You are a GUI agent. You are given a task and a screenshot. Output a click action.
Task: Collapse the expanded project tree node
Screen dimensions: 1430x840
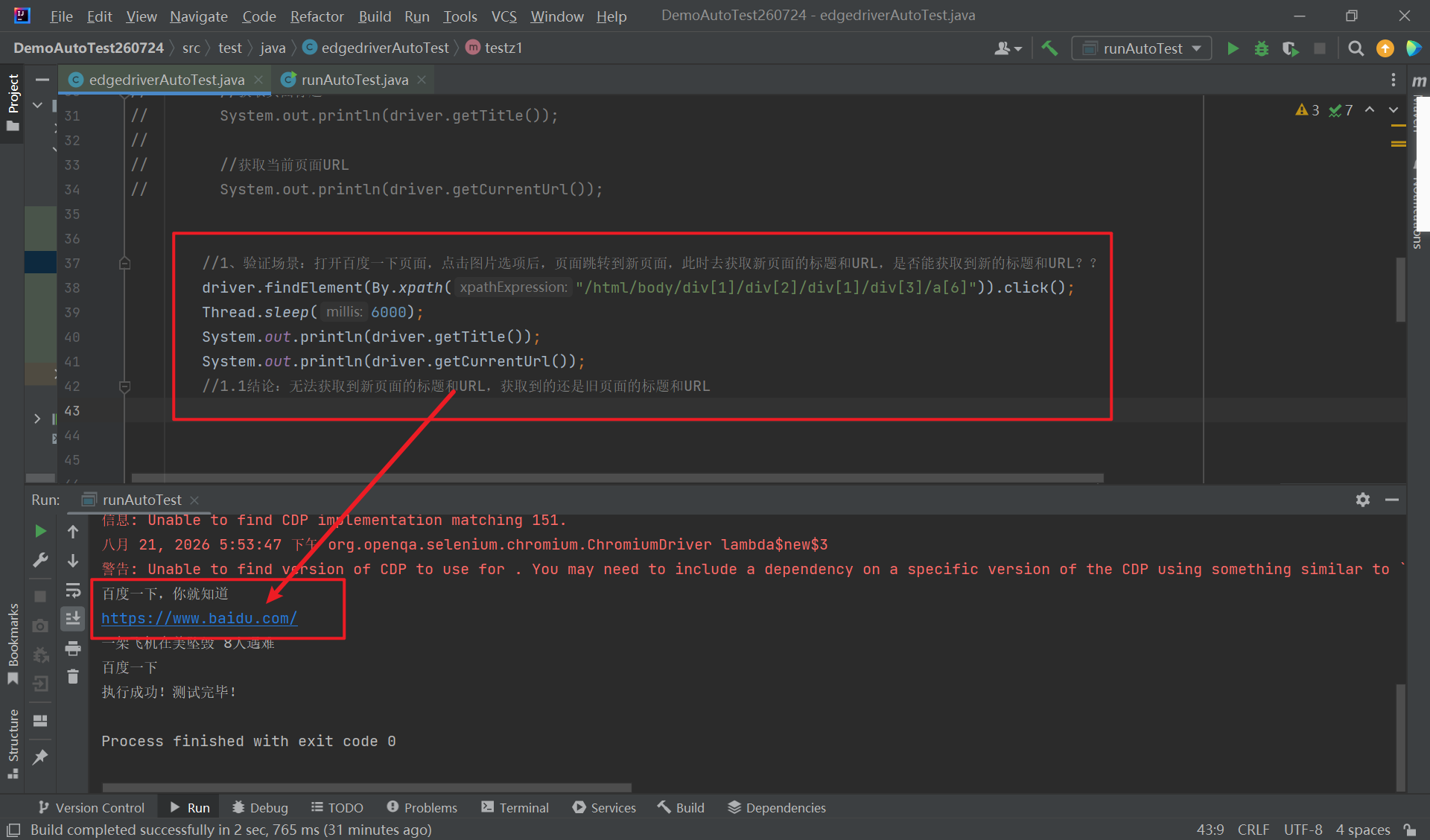click(x=37, y=106)
